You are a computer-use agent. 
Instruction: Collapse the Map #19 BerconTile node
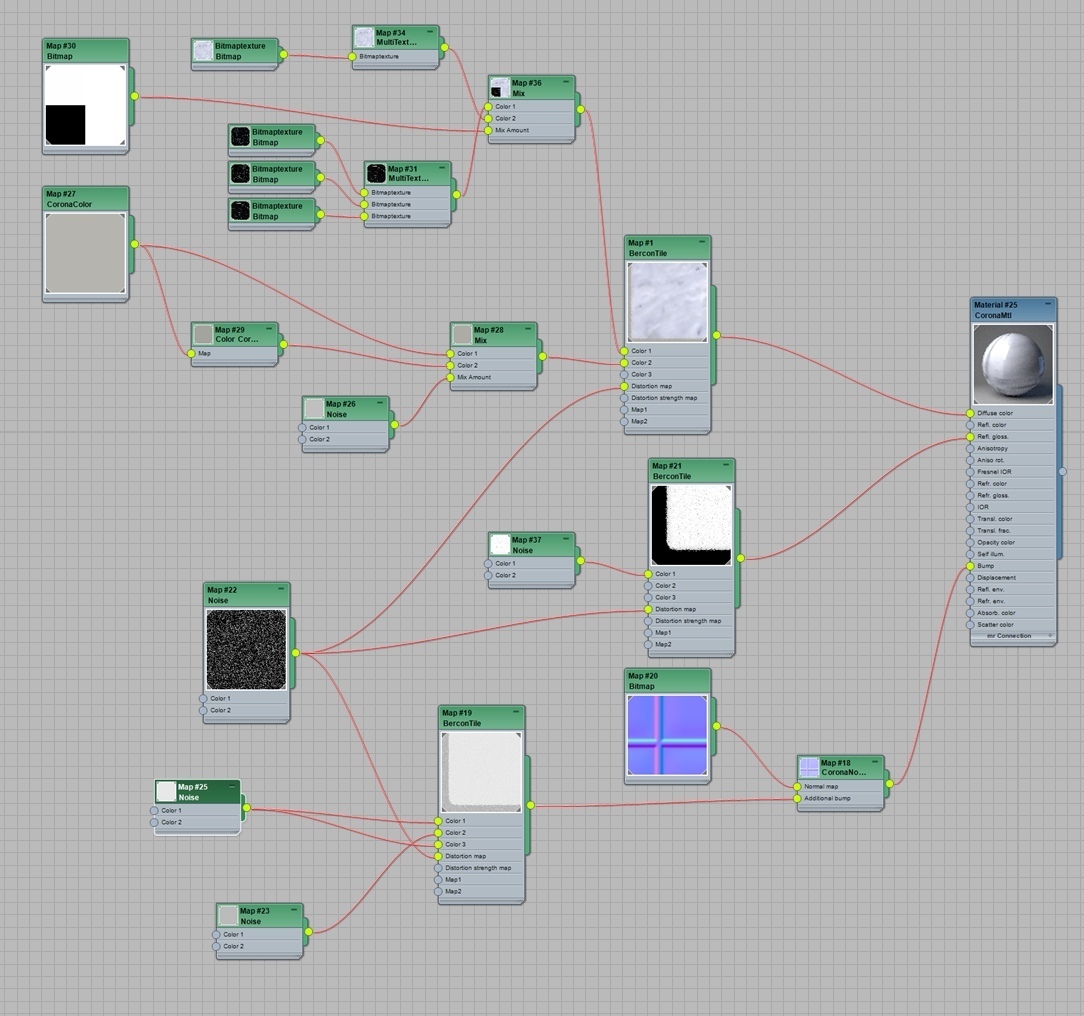(516, 713)
